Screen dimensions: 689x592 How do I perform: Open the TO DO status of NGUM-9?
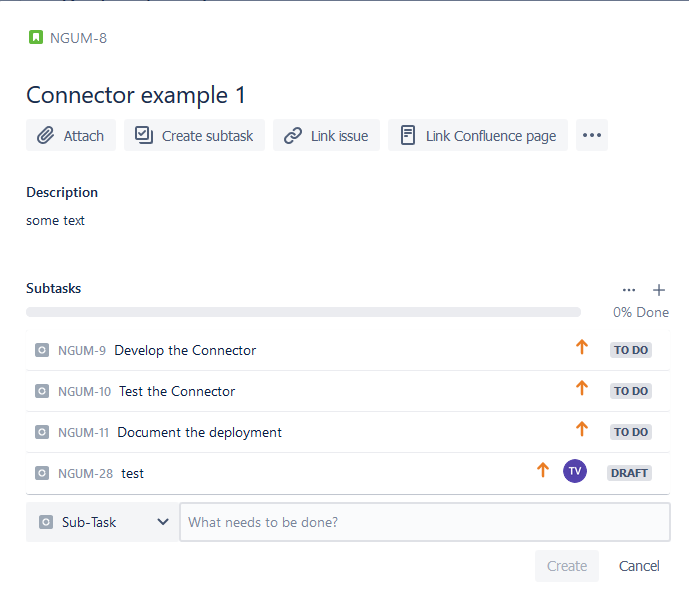pos(631,350)
